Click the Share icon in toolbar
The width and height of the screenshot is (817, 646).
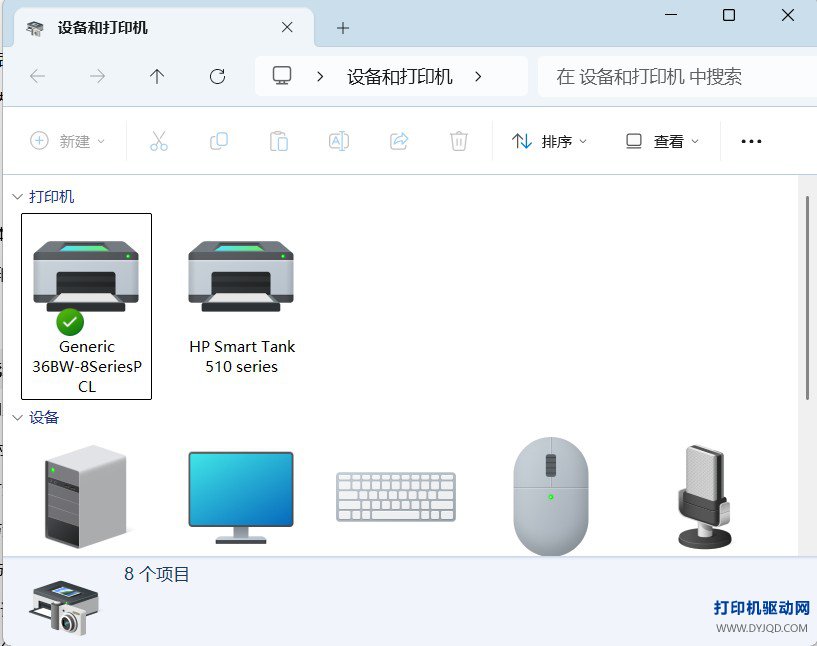pos(399,141)
